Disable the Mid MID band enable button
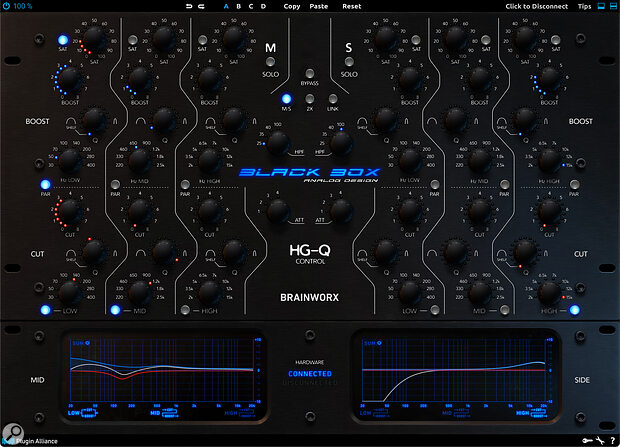Screen dimensions: 620x447 tap(115, 310)
